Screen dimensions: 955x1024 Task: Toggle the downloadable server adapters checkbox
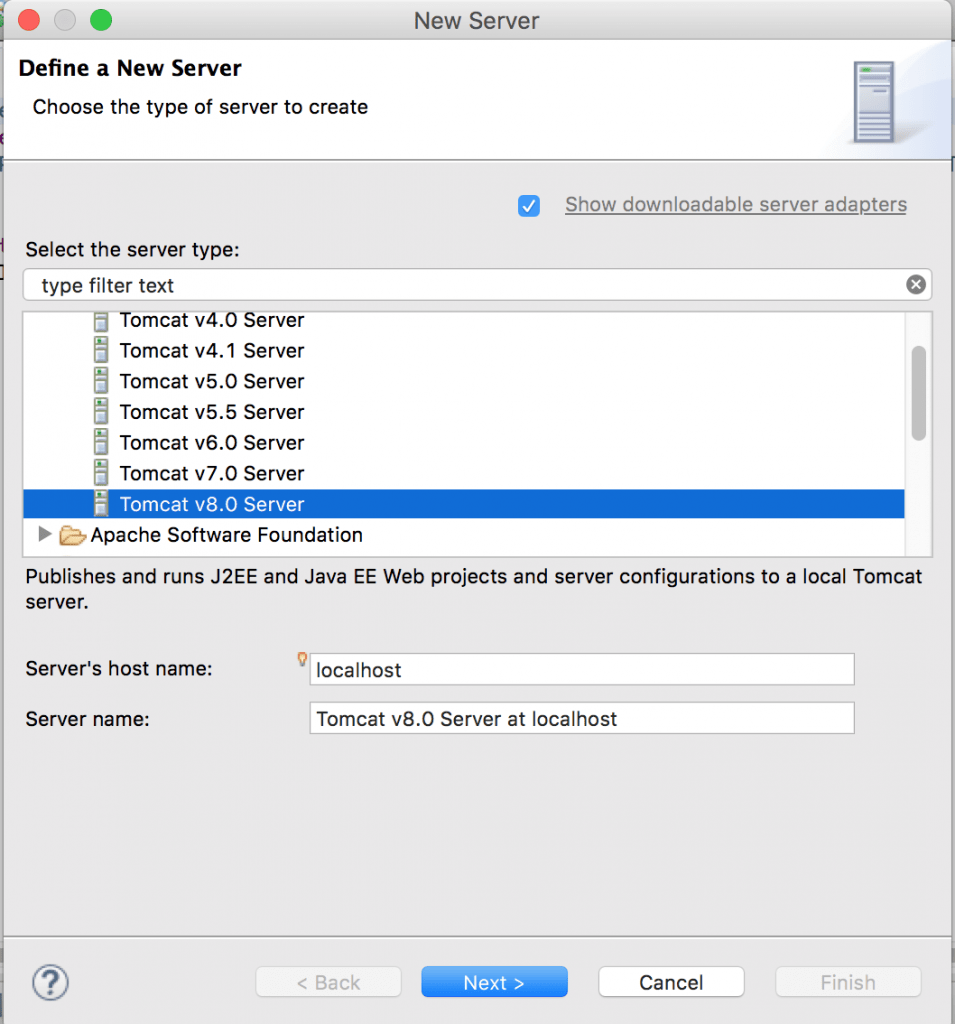click(x=529, y=204)
